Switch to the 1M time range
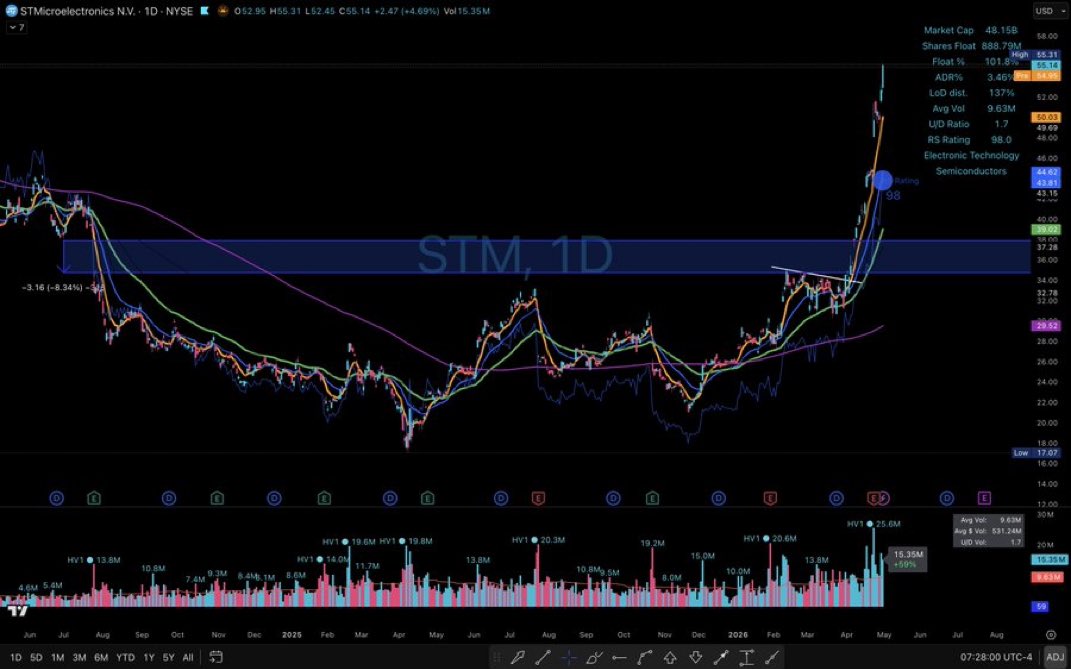This screenshot has height=669, width=1071. pyautogui.click(x=57, y=657)
